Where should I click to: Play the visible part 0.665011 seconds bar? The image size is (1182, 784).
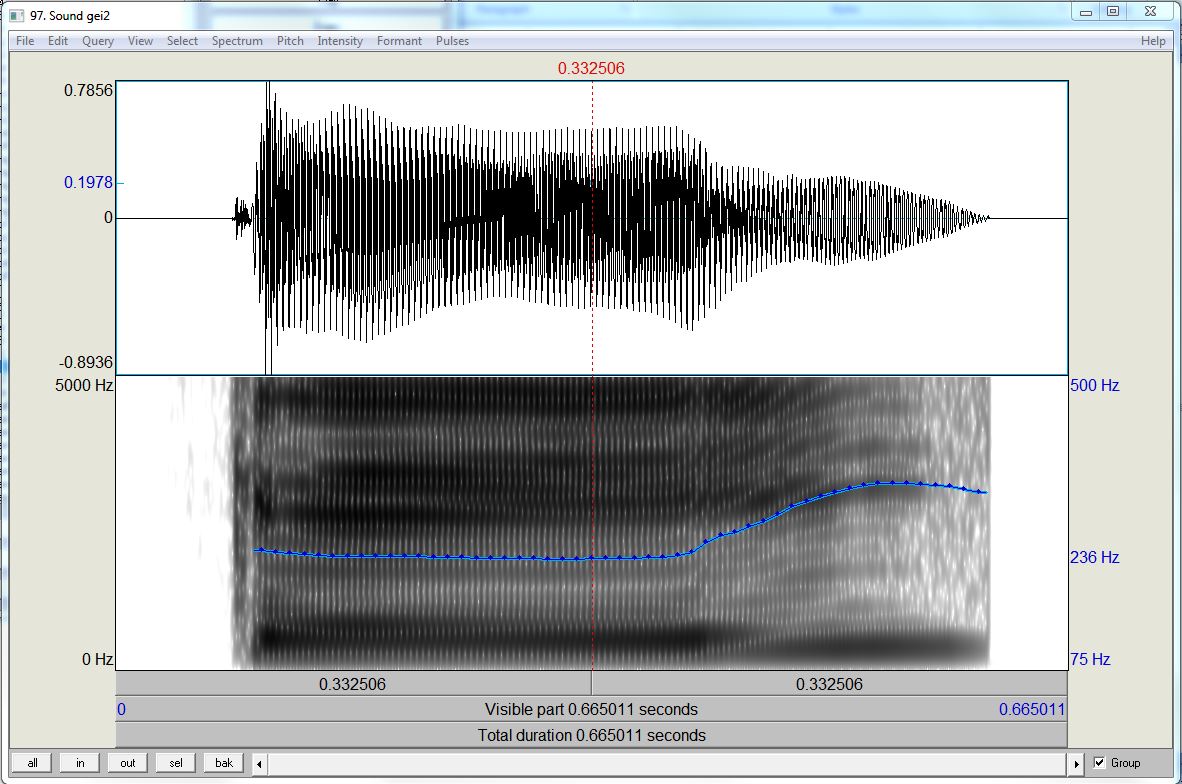[x=592, y=709]
